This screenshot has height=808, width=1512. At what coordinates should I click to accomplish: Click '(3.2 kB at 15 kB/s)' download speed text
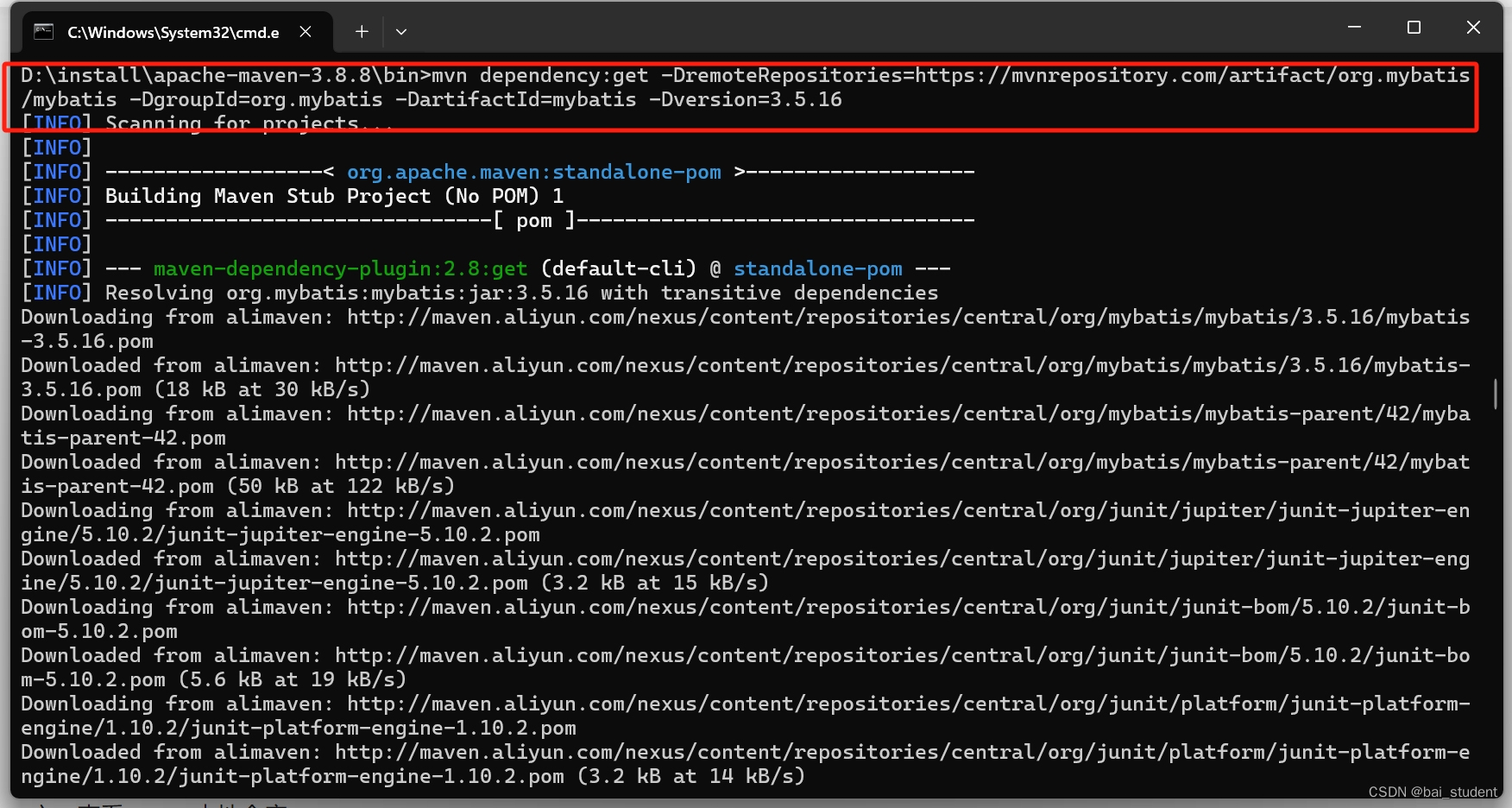click(x=655, y=583)
